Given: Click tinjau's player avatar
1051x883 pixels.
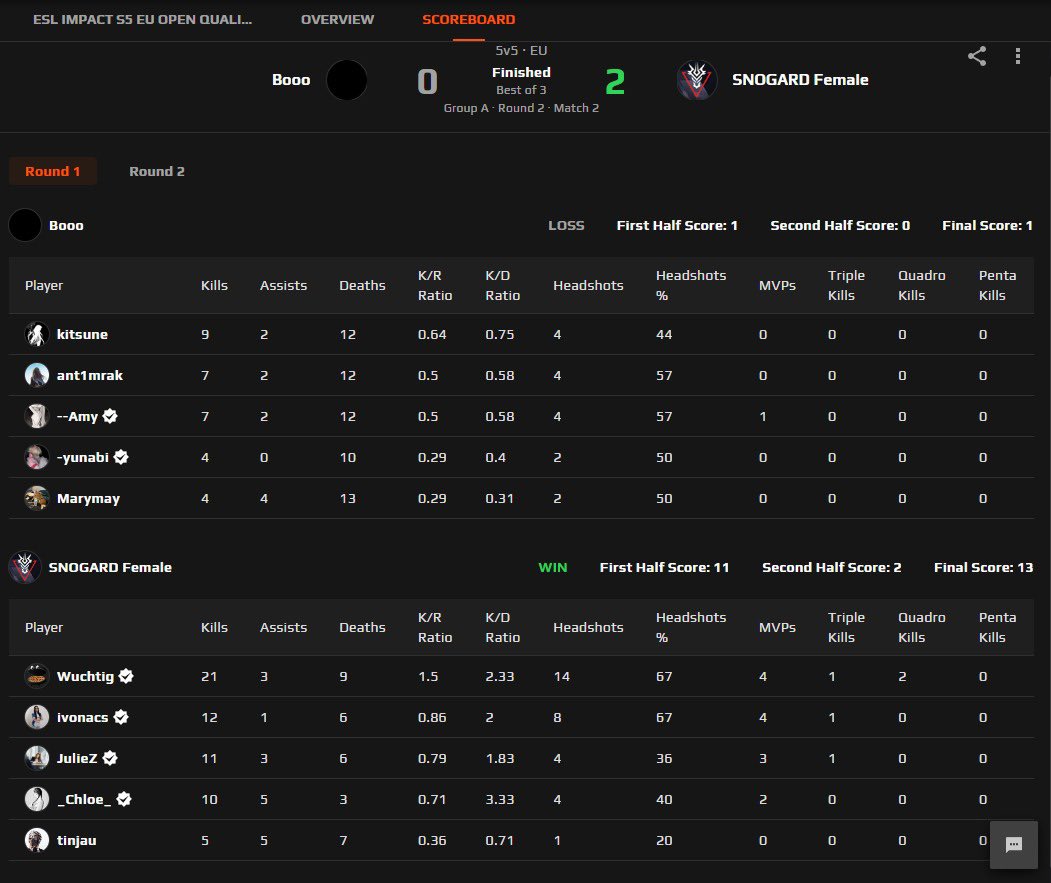Looking at the screenshot, I should (37, 840).
